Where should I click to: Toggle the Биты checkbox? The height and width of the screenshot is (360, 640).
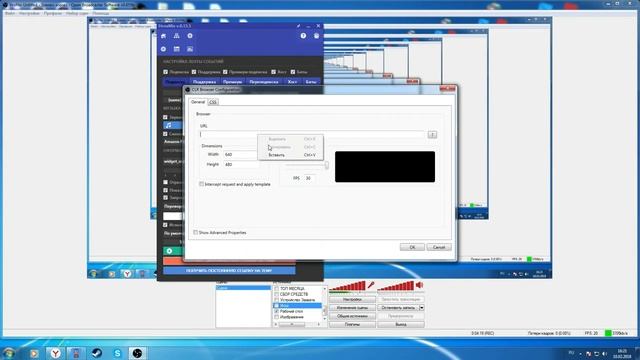293,72
